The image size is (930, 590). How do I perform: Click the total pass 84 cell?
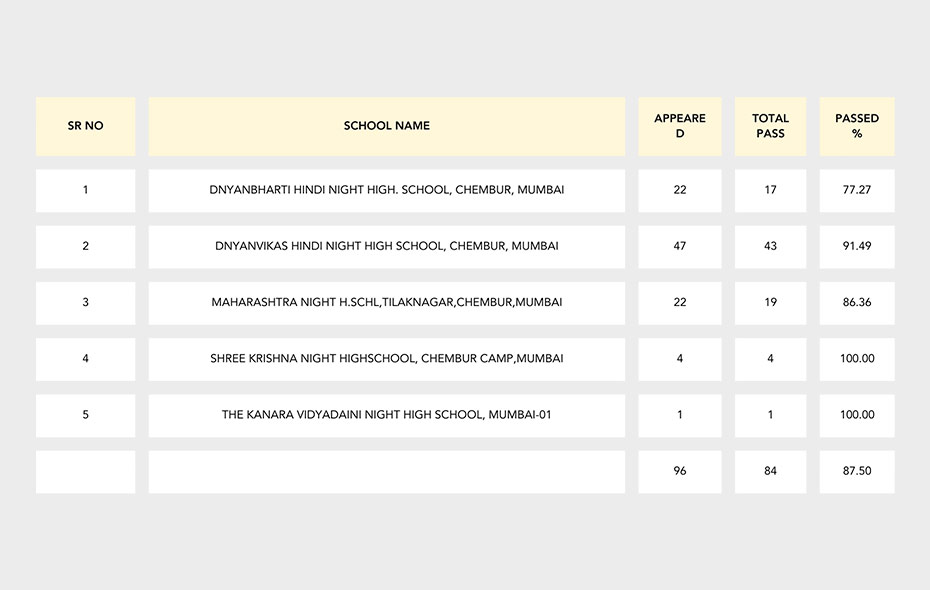point(770,471)
